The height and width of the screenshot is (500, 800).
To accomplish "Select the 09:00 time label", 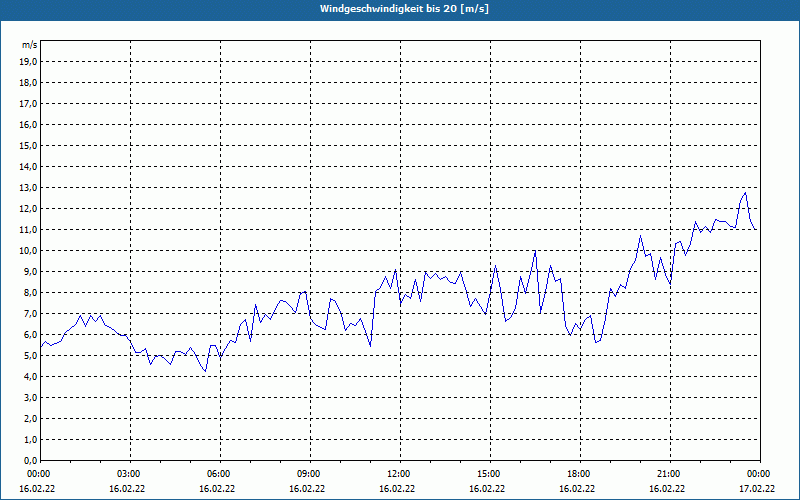I will (x=310, y=474).
